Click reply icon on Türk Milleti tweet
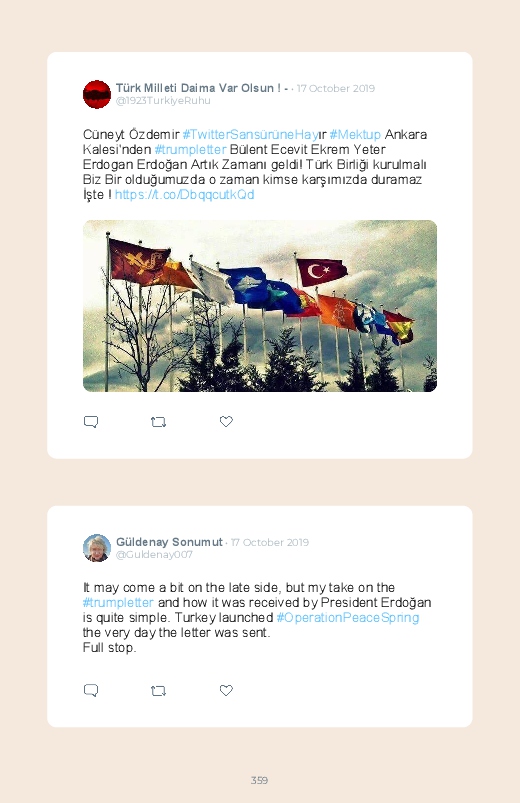 click(x=91, y=421)
